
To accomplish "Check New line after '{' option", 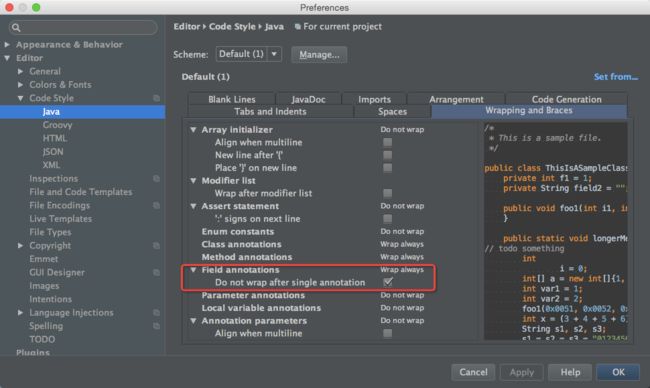I will [x=388, y=155].
